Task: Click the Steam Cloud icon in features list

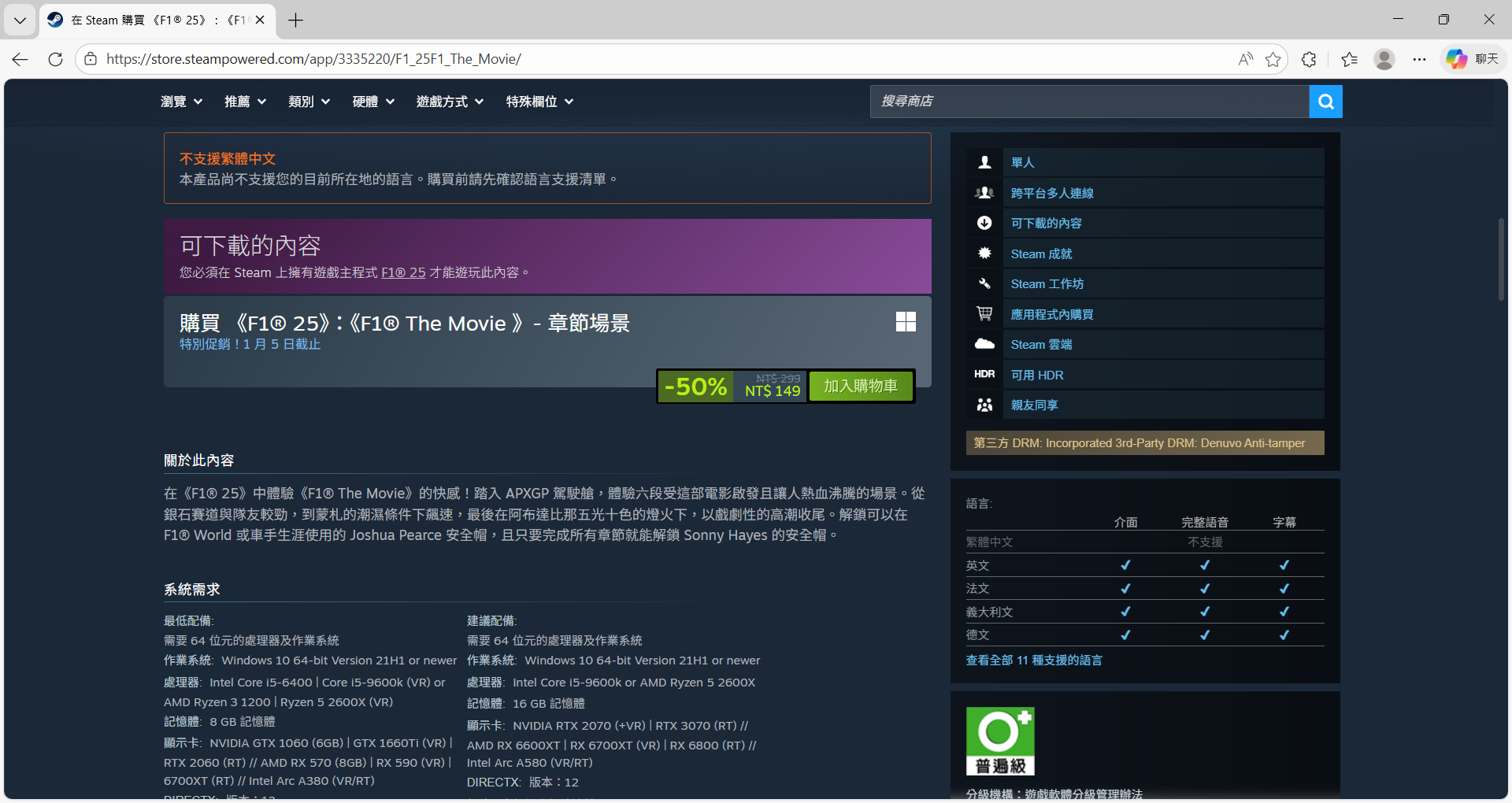Action: click(984, 344)
